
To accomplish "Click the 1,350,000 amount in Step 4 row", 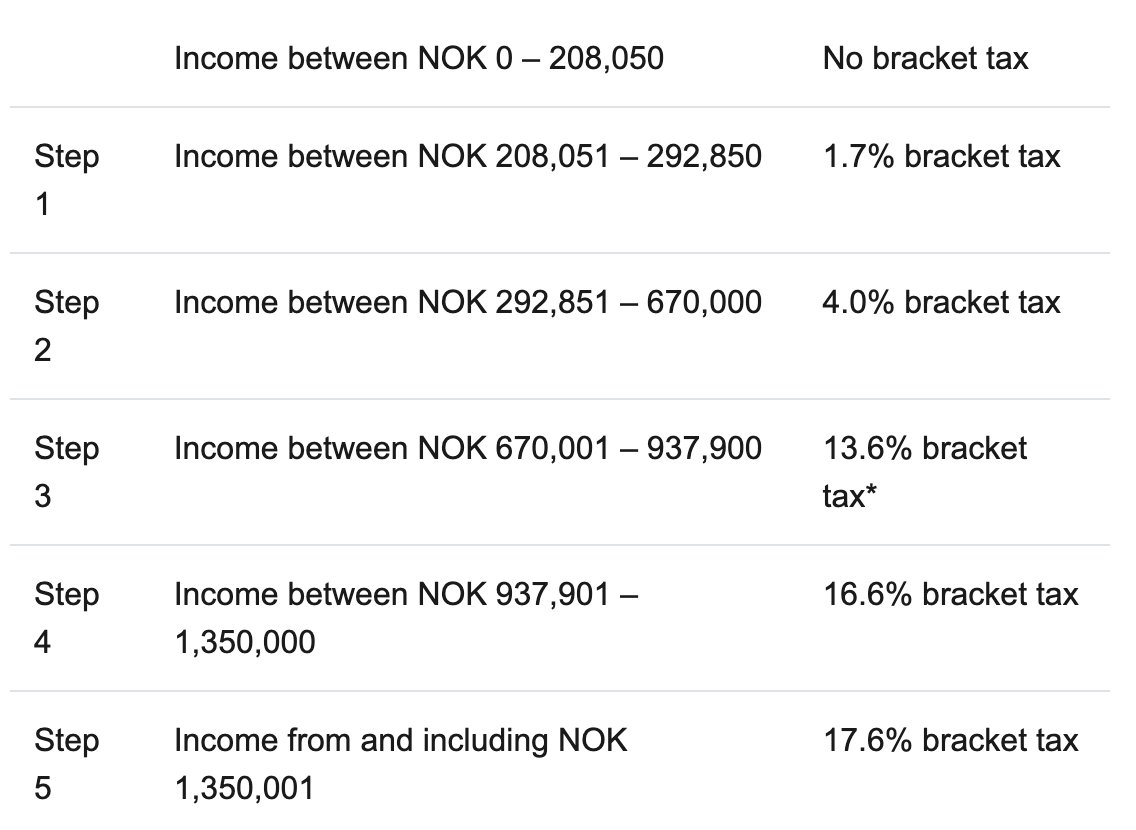I will coord(244,642).
